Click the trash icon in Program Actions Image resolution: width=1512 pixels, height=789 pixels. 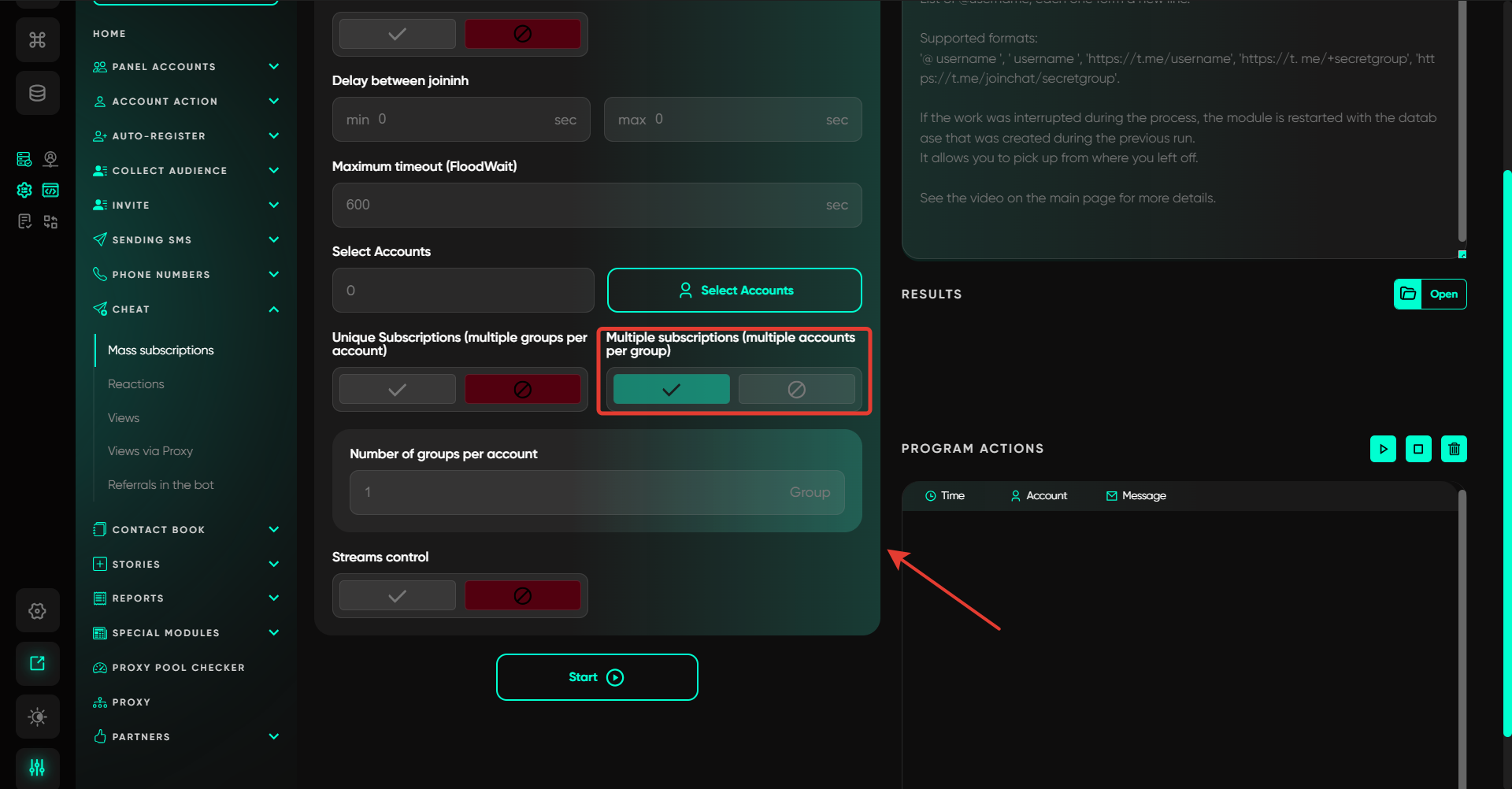pyautogui.click(x=1454, y=449)
